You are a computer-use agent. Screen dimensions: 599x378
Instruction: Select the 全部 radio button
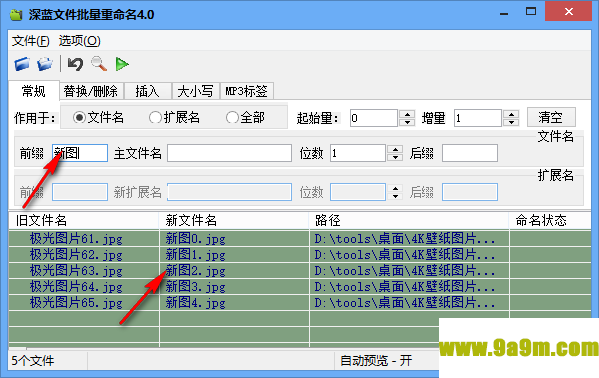coord(232,117)
